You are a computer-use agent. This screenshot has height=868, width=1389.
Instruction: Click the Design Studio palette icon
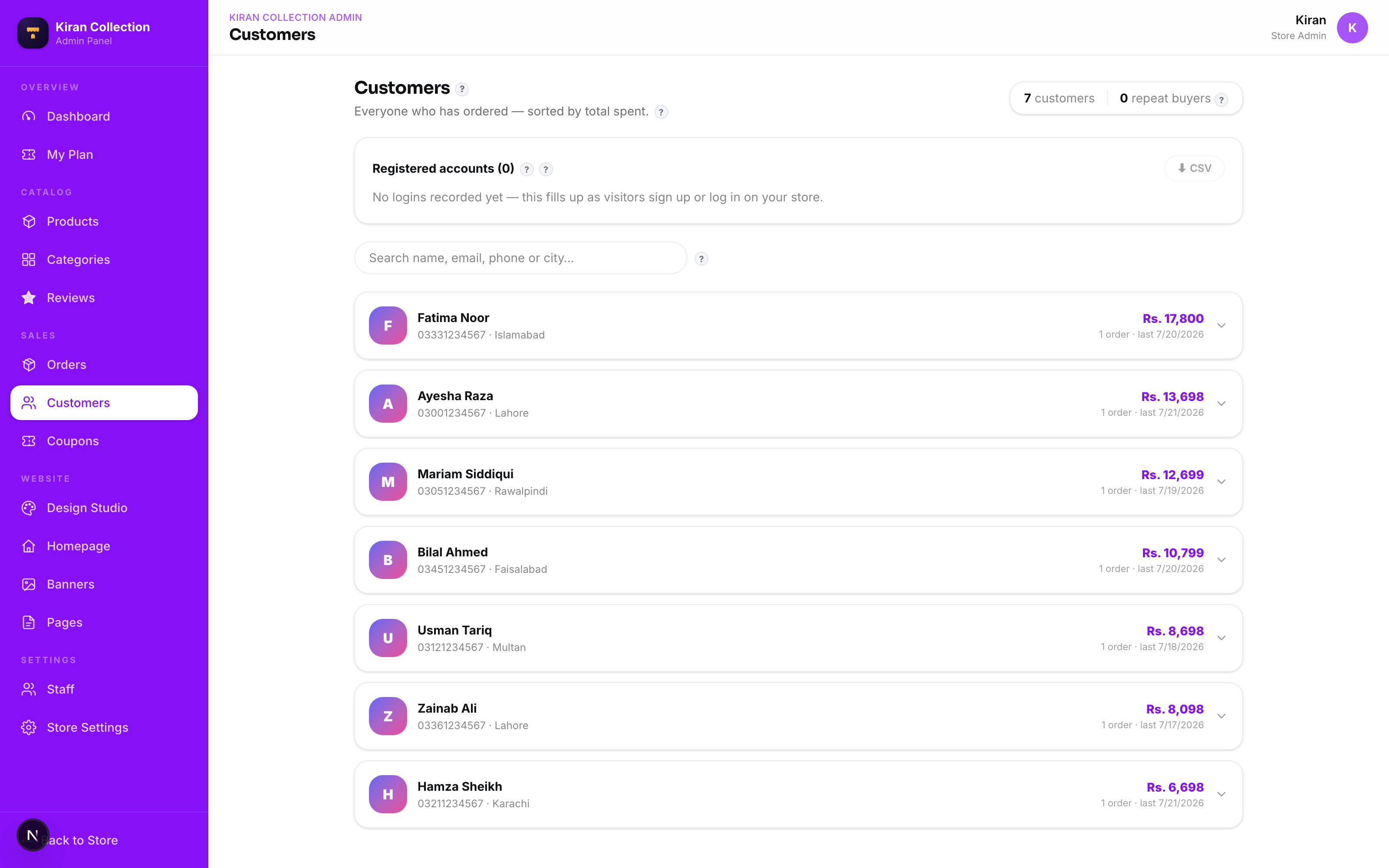tap(29, 508)
